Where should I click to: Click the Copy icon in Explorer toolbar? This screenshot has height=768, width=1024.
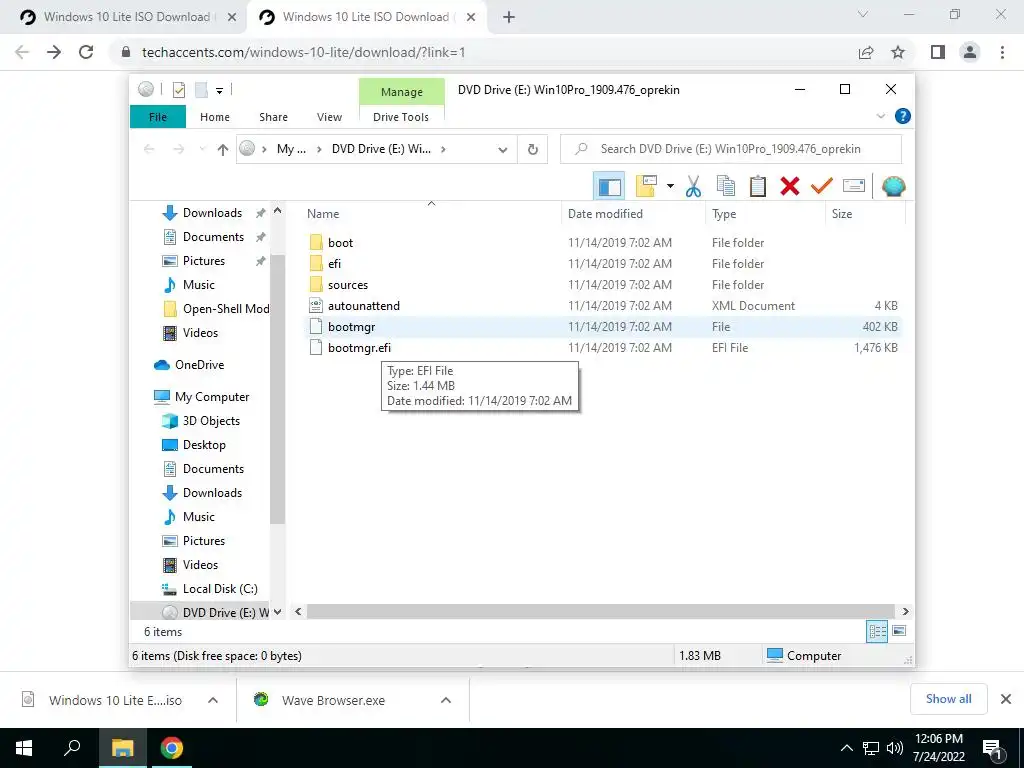(x=726, y=186)
